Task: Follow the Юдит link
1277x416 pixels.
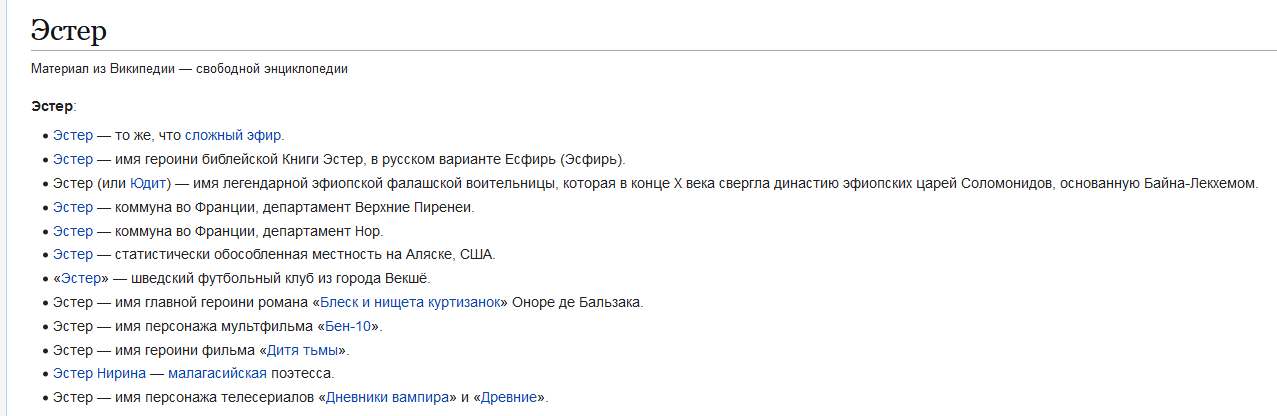Action: pos(148,183)
